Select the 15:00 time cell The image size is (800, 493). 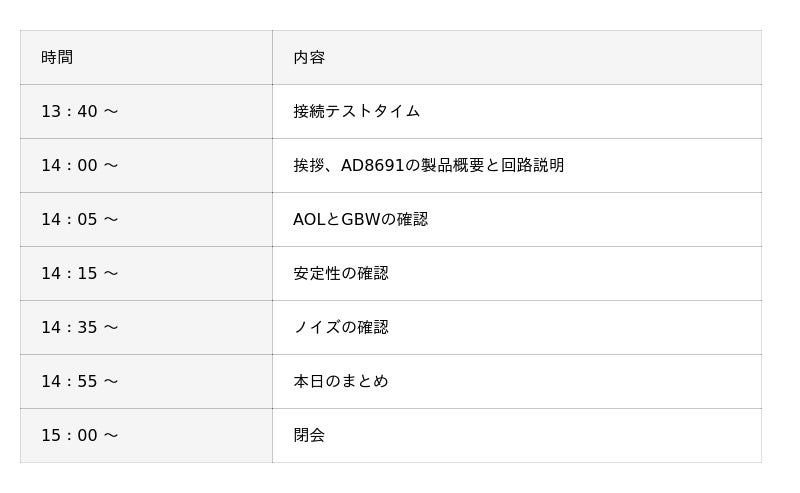[x=80, y=435]
